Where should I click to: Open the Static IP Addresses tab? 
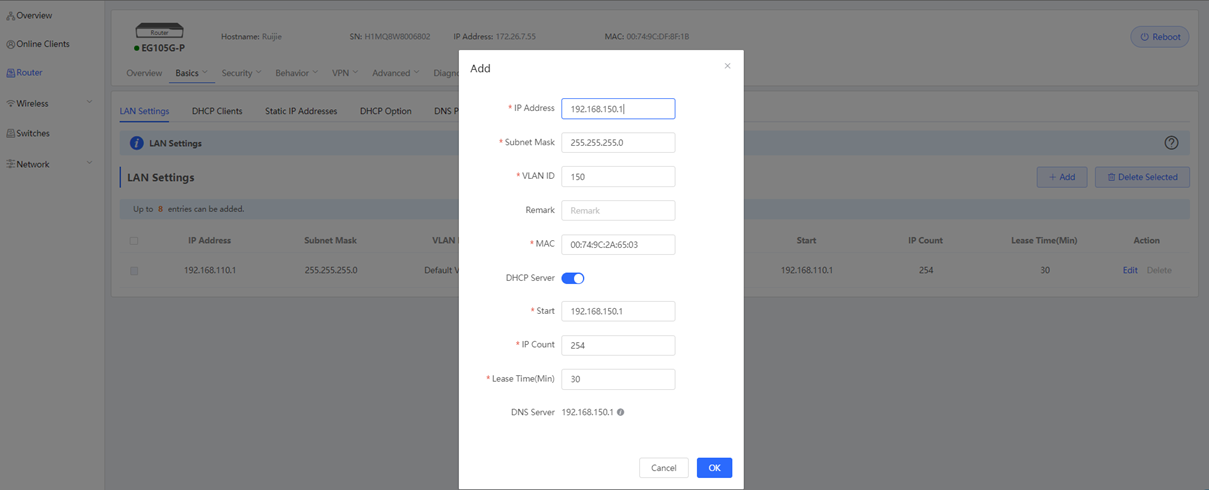click(x=301, y=111)
